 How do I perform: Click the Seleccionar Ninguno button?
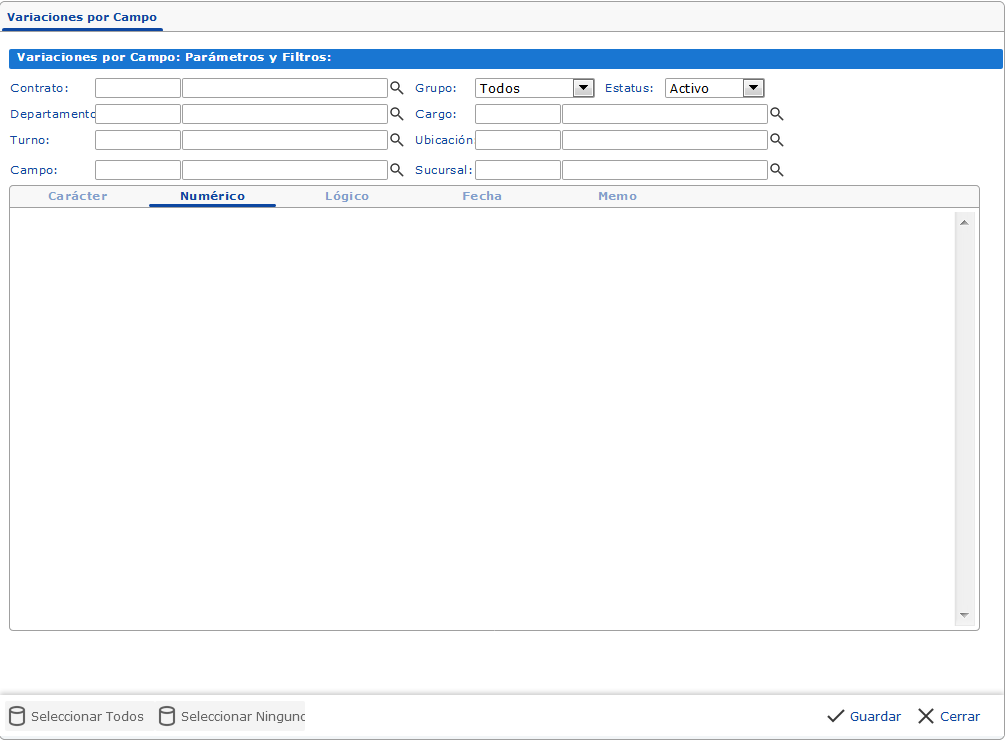231,716
